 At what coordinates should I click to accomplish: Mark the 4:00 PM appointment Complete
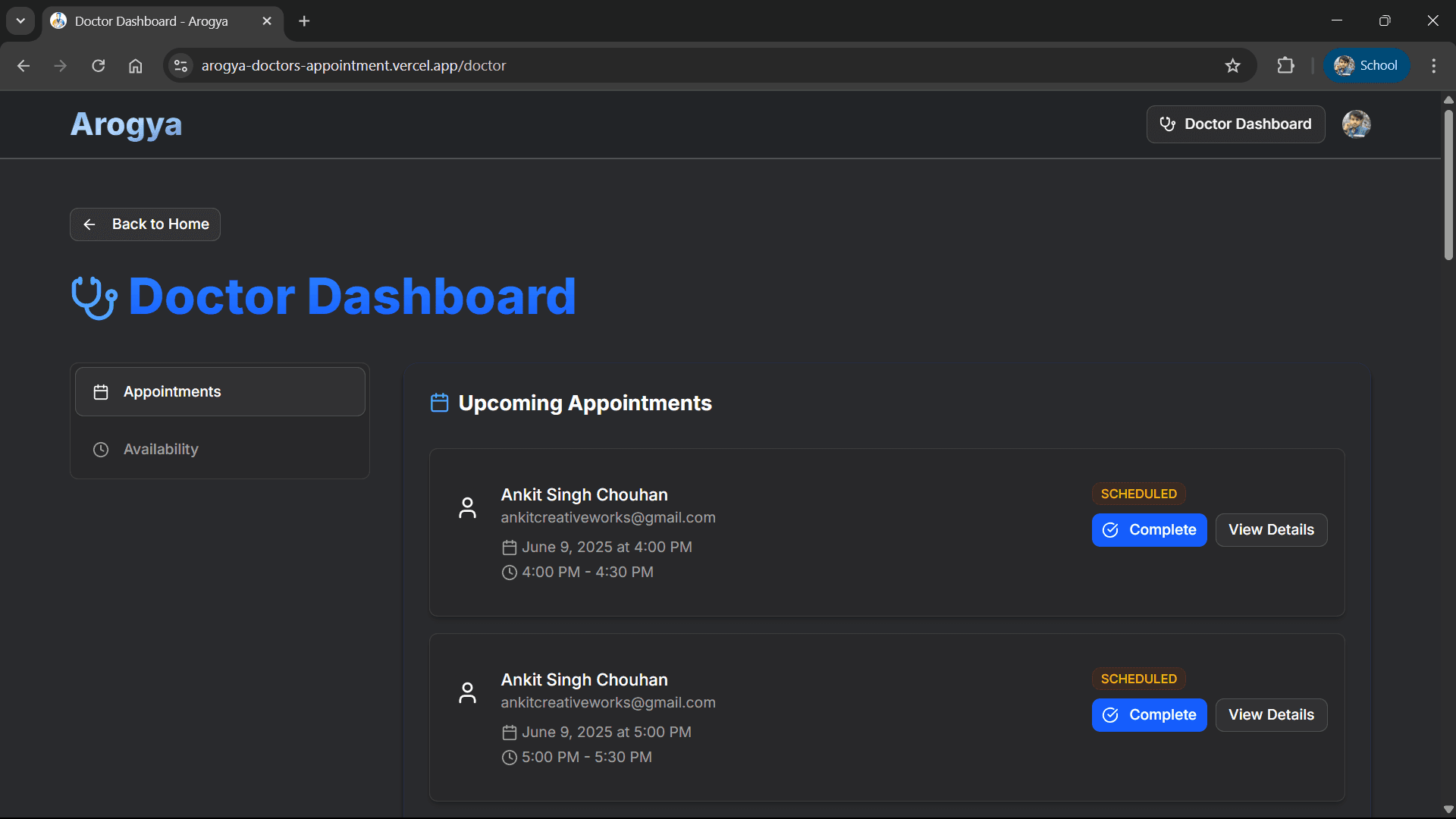[x=1149, y=530]
